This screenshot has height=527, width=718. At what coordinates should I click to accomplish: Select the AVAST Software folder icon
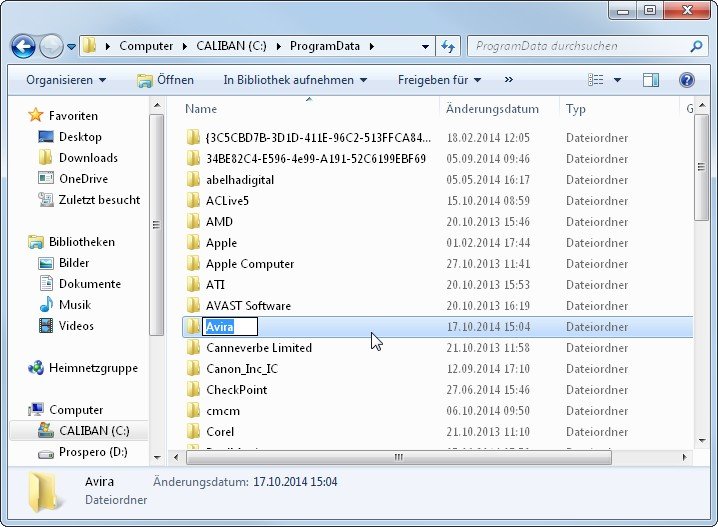(x=193, y=306)
